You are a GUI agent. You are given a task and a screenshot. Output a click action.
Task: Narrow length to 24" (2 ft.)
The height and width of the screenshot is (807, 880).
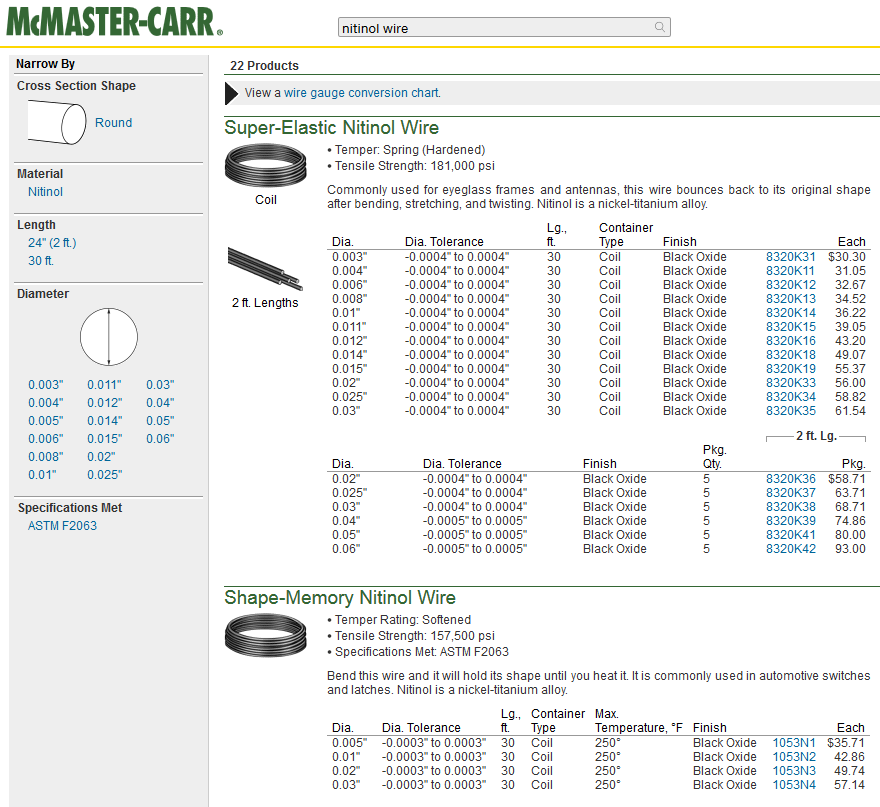click(x=52, y=243)
